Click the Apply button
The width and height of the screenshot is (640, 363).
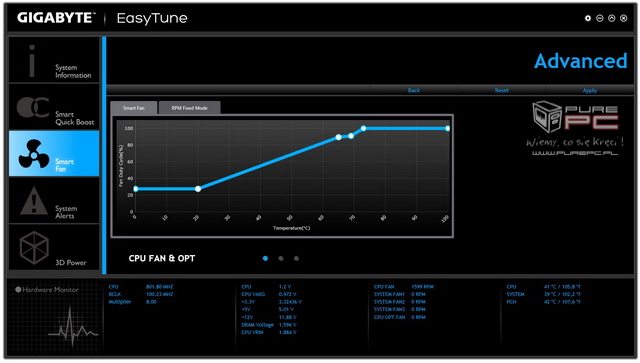tap(590, 90)
